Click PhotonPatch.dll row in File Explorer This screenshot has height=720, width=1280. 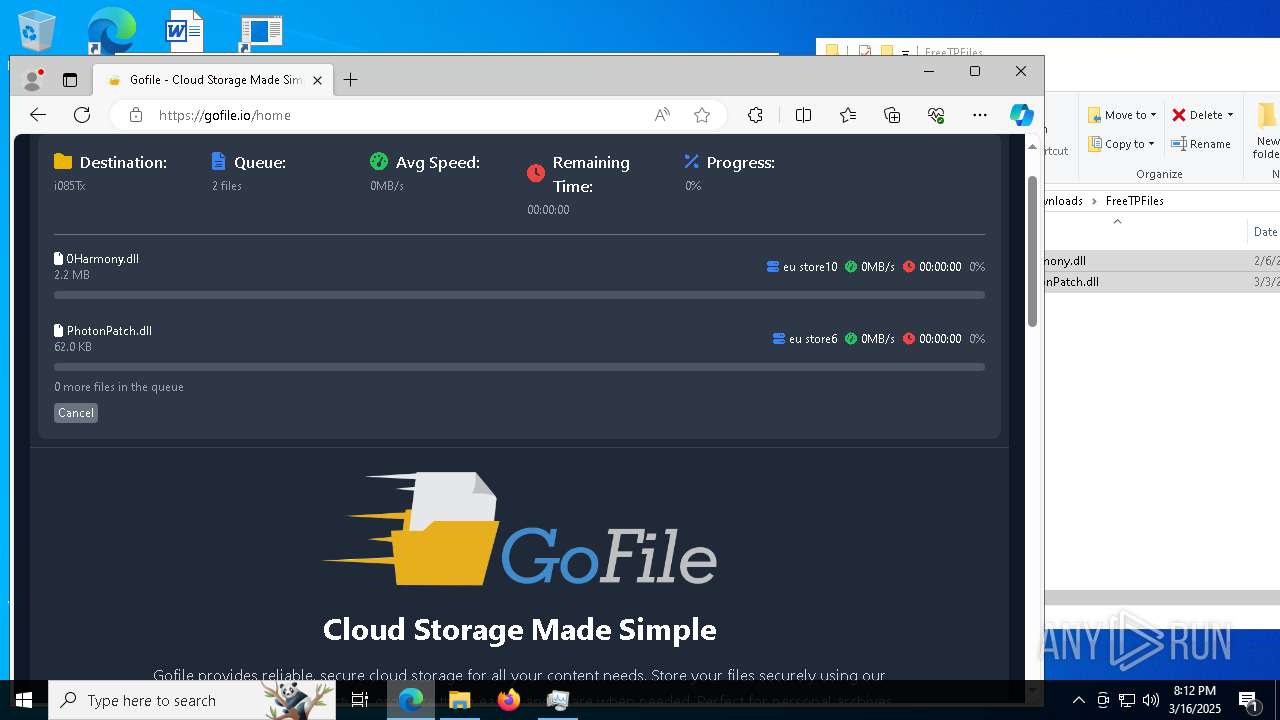point(1162,282)
